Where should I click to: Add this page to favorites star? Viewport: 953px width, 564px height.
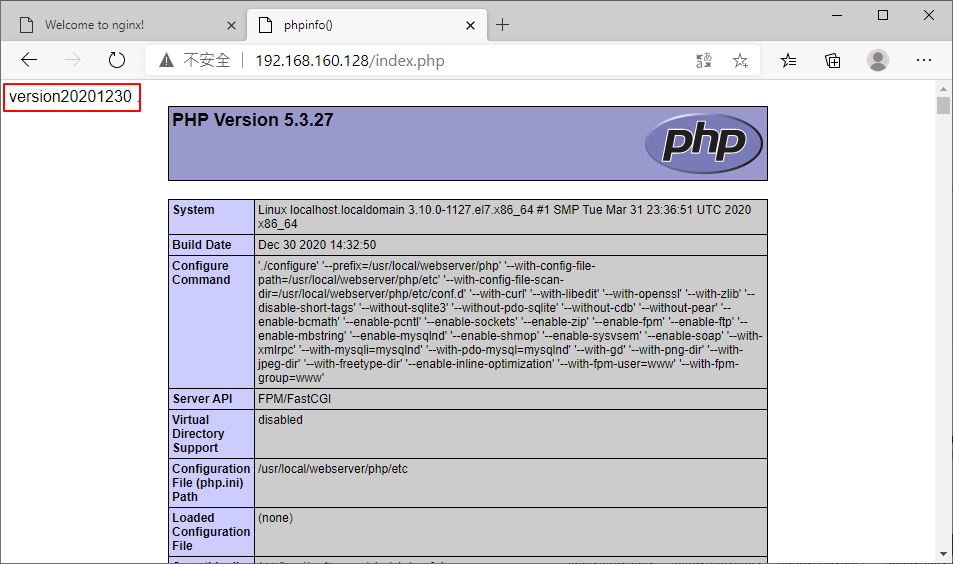point(740,60)
